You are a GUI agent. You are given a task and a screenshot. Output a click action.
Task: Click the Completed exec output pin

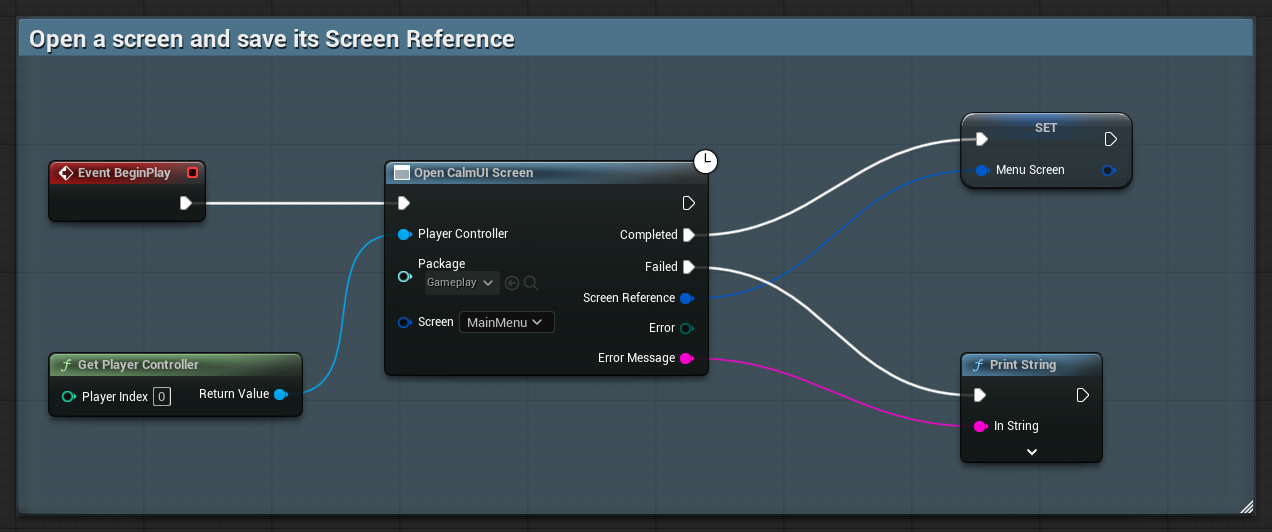click(x=688, y=235)
